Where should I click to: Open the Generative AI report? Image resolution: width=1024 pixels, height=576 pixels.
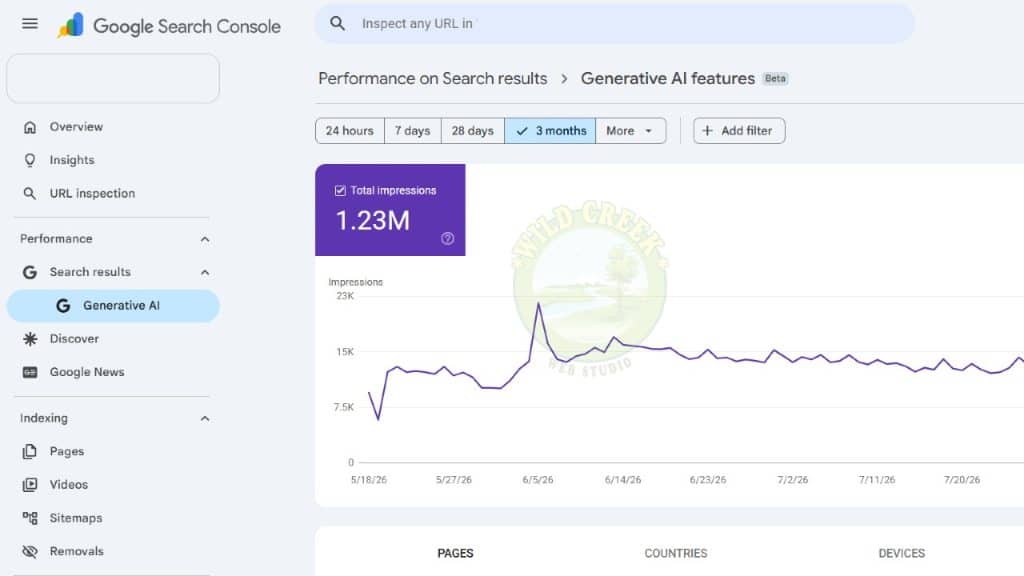coord(113,306)
